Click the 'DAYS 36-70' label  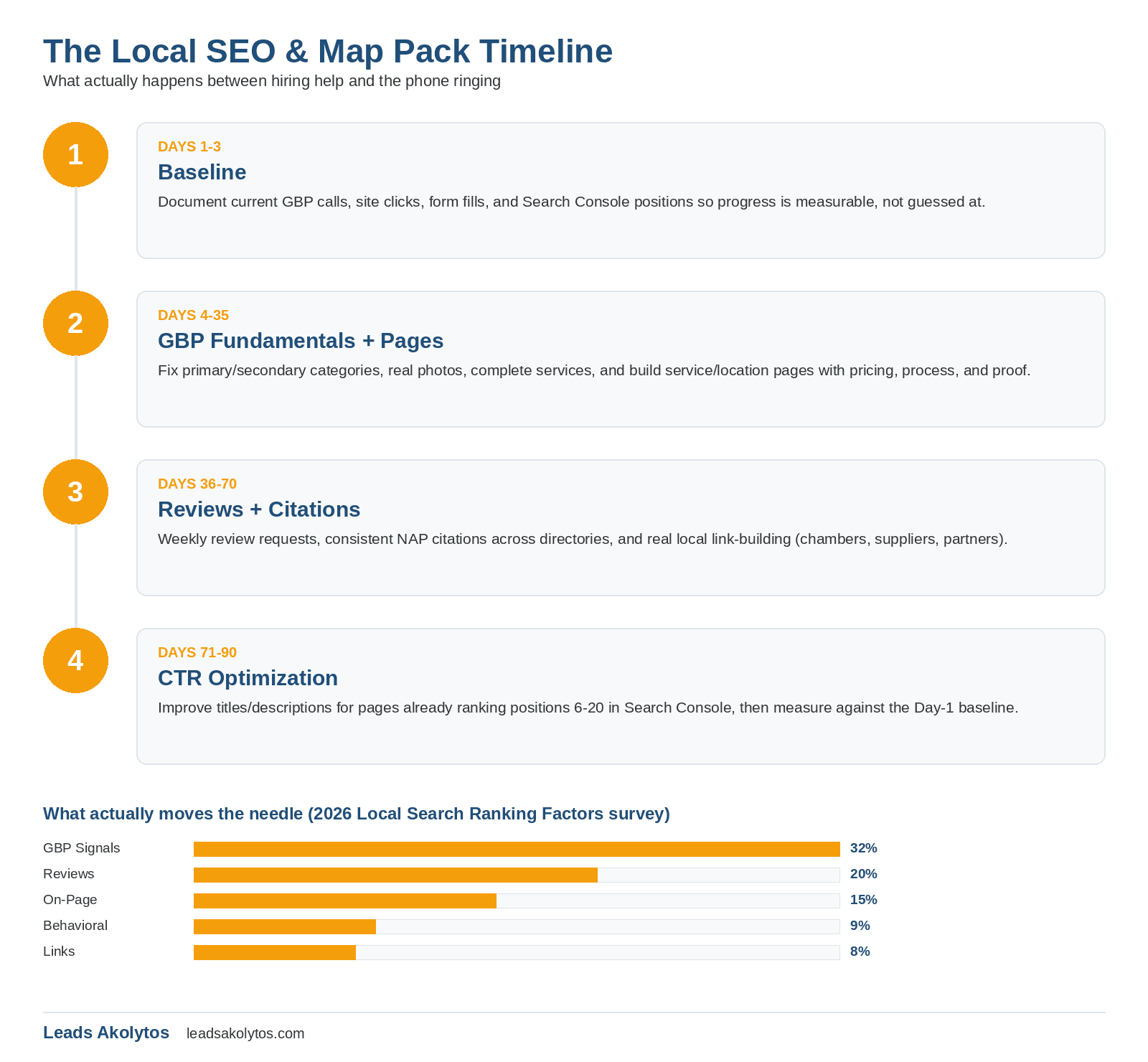[x=197, y=484]
